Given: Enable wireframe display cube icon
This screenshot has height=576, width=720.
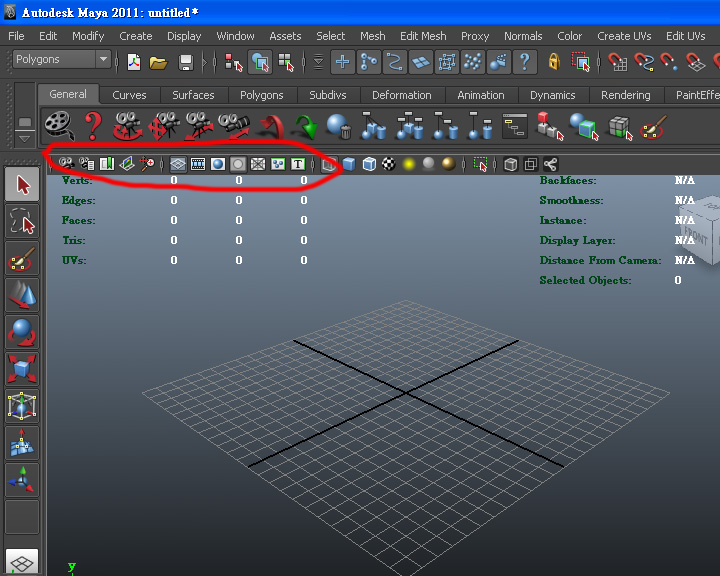Looking at the screenshot, I should 329,164.
